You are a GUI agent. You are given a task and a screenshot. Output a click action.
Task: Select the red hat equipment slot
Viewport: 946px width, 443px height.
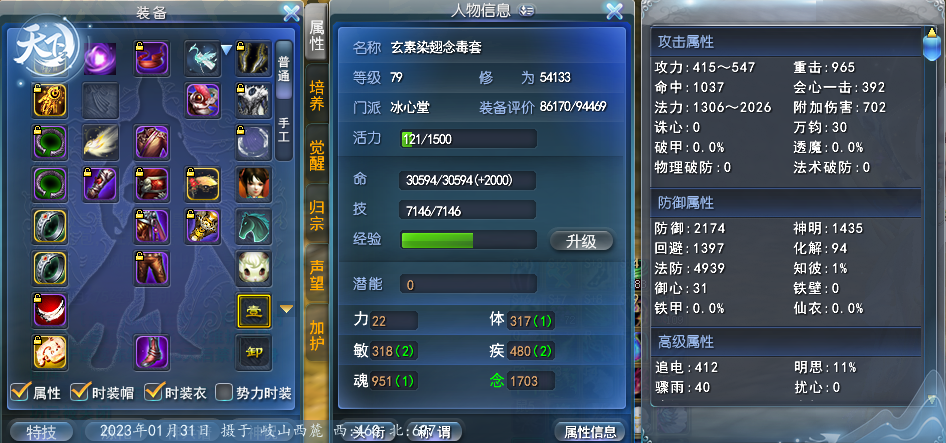click(x=151, y=59)
